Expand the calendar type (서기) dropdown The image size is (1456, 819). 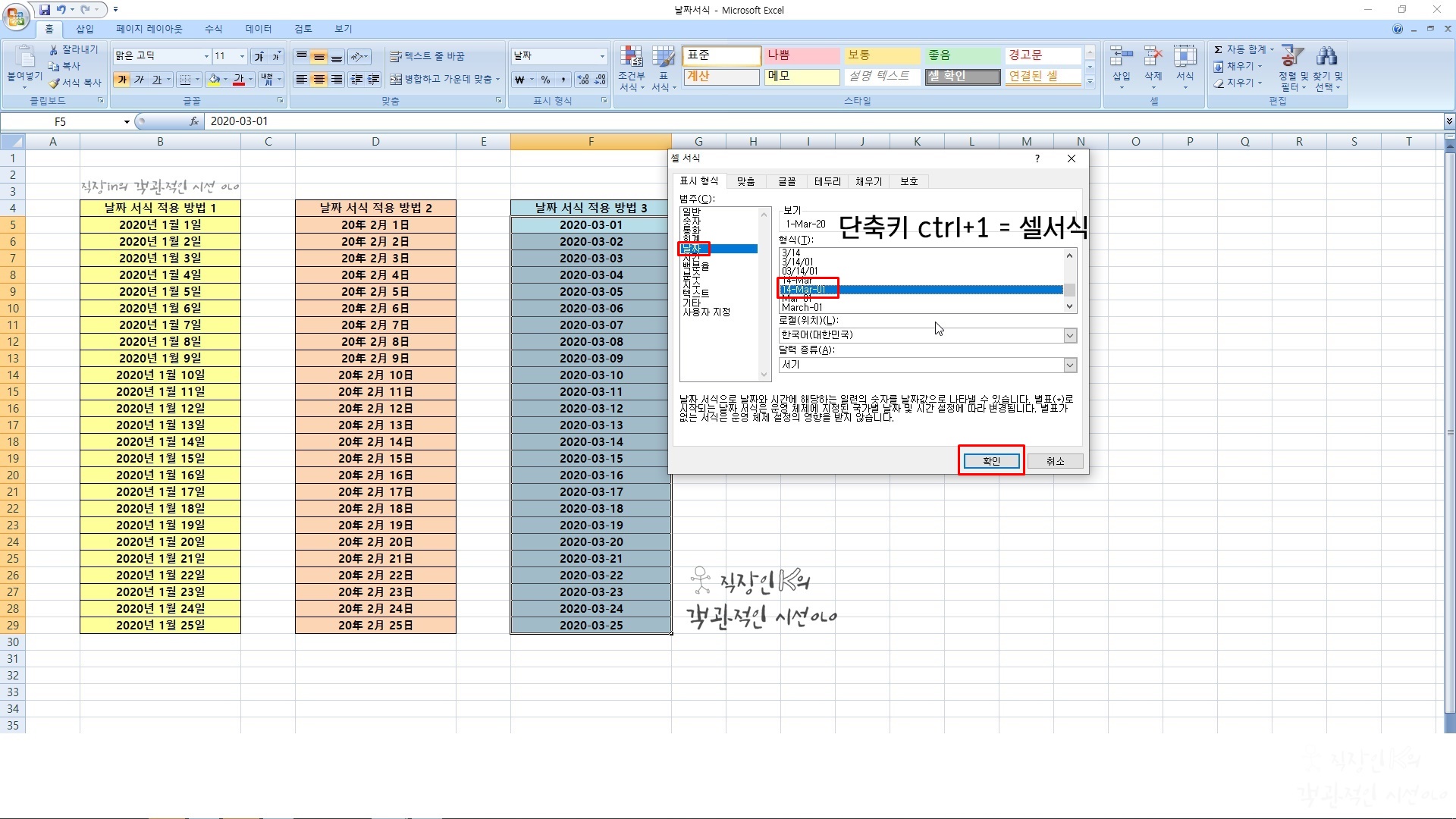(x=1070, y=366)
